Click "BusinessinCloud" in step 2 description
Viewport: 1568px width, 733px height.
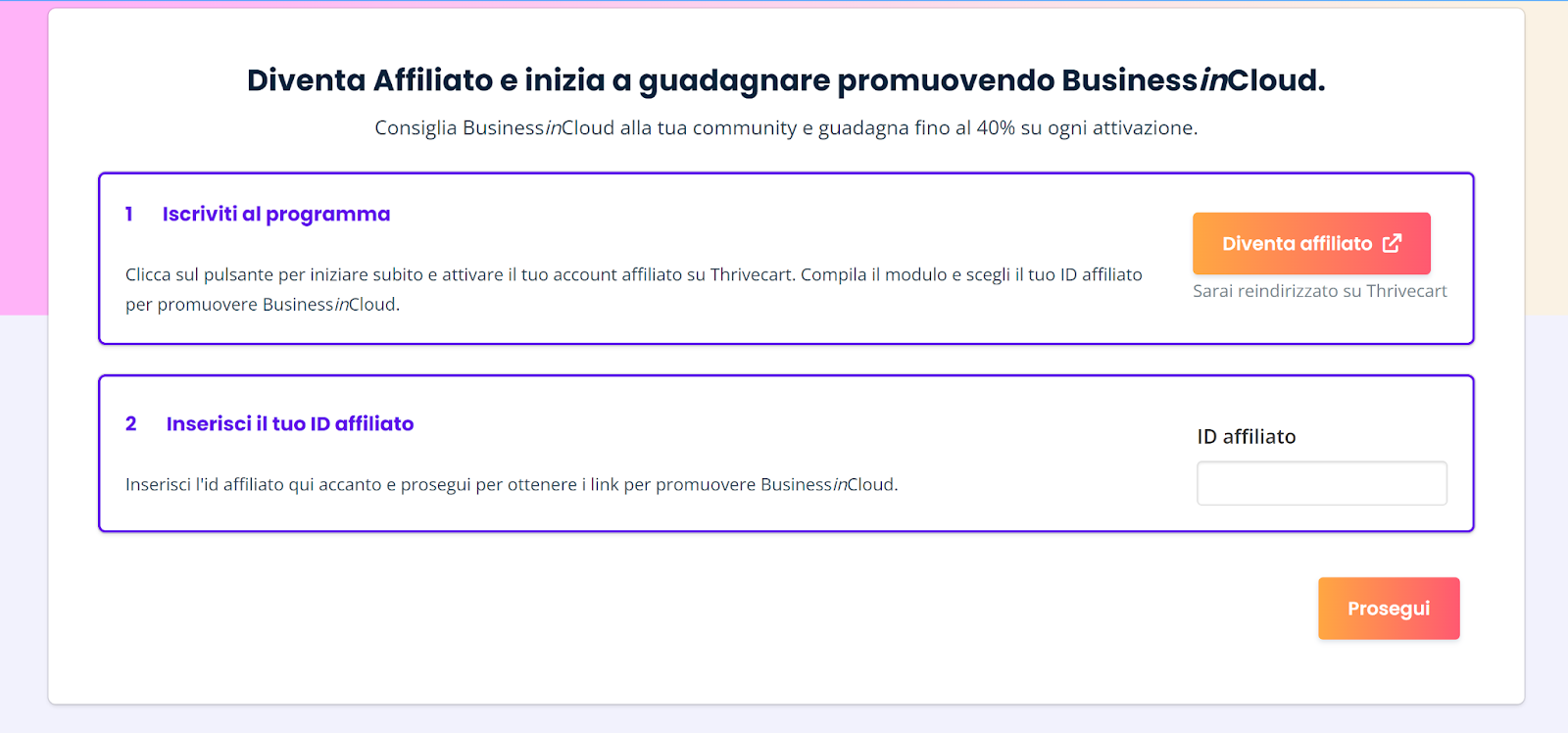828,485
